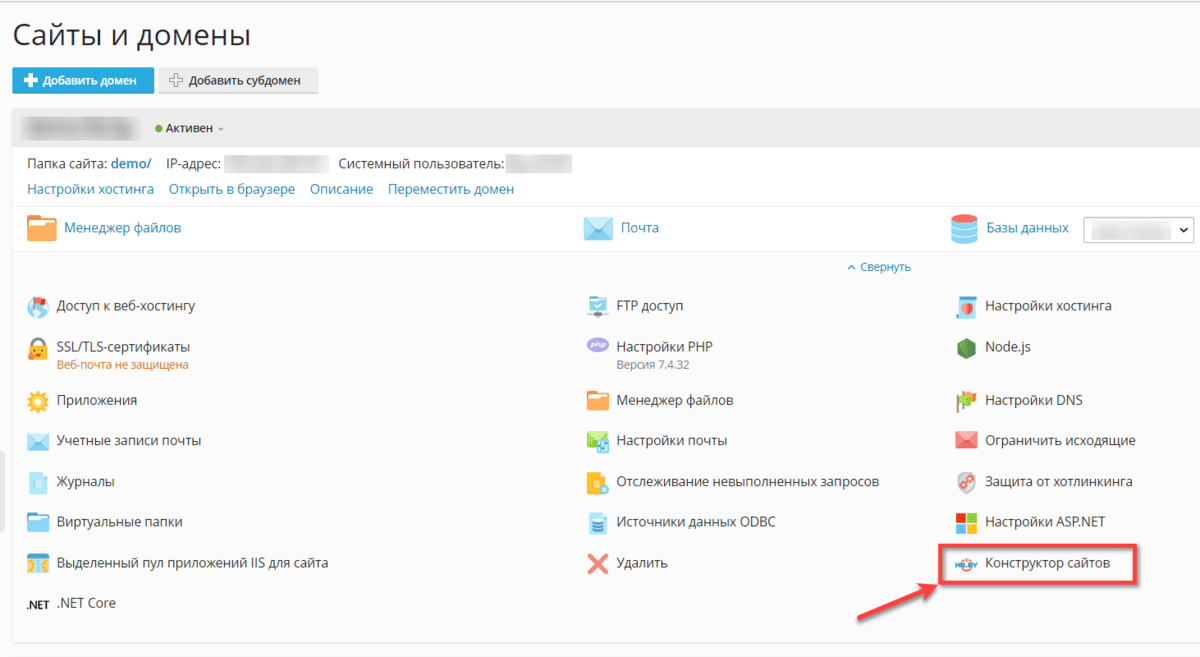
Task: Open the Активен status dropdown
Action: coord(189,128)
